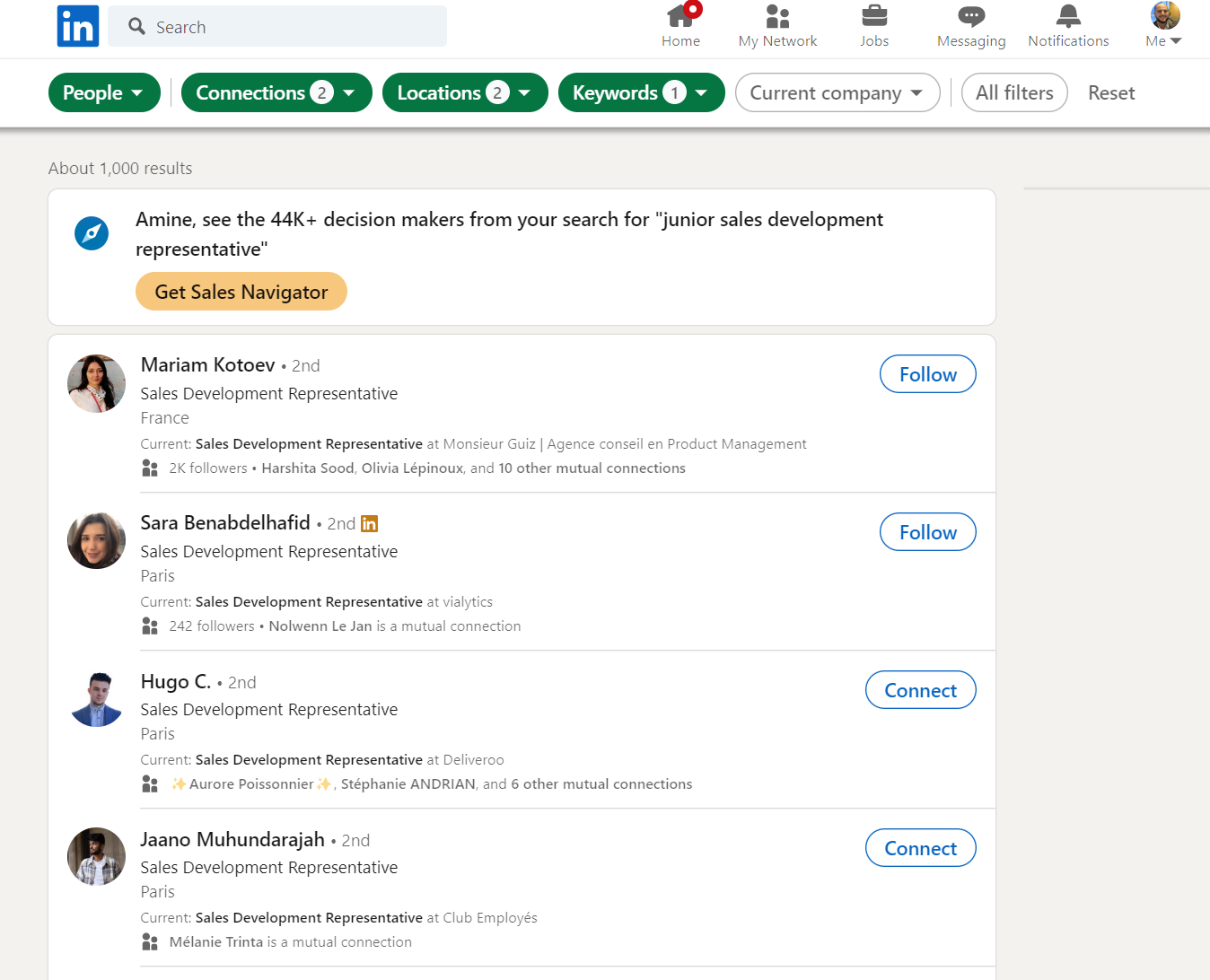Reset all search filters
Image resolution: width=1210 pixels, height=980 pixels.
click(x=1111, y=92)
